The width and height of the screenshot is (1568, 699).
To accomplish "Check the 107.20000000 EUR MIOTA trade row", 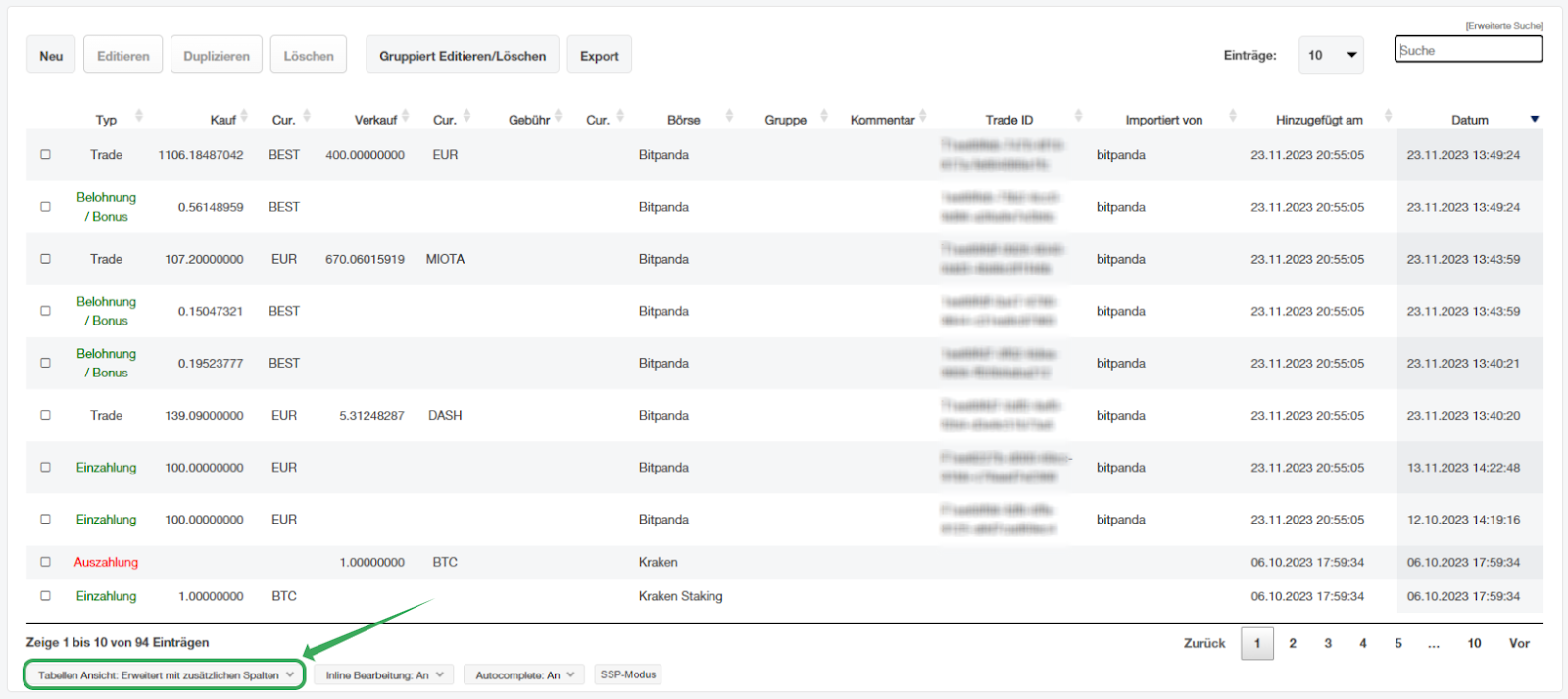I will tap(45, 258).
